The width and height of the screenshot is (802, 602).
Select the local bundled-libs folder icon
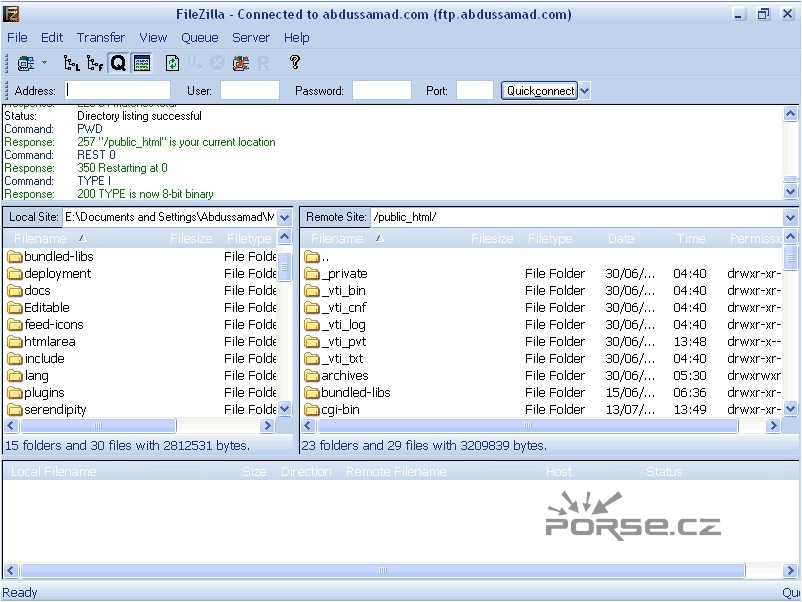[15, 256]
